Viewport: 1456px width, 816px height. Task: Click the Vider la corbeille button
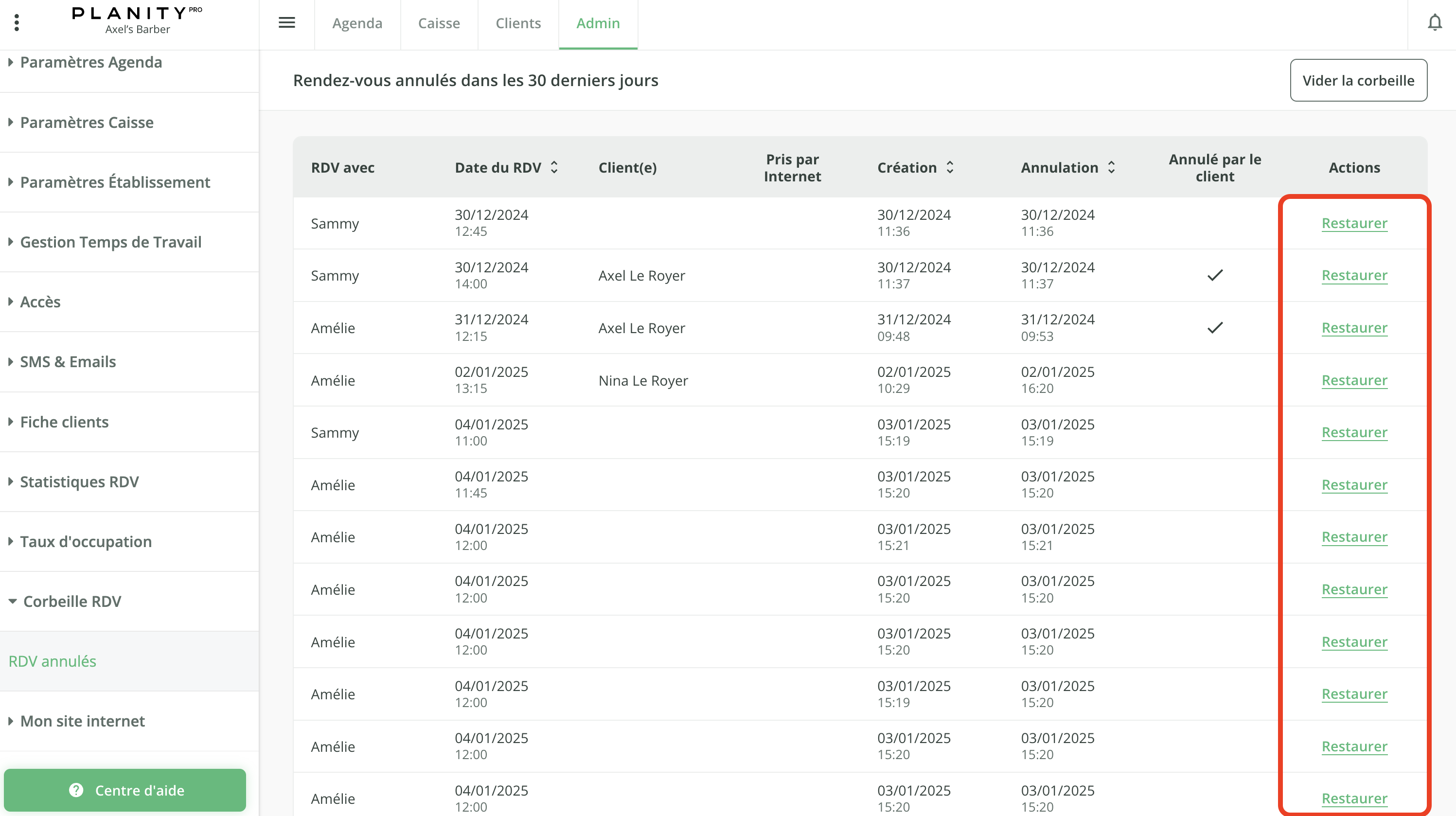[x=1358, y=80]
